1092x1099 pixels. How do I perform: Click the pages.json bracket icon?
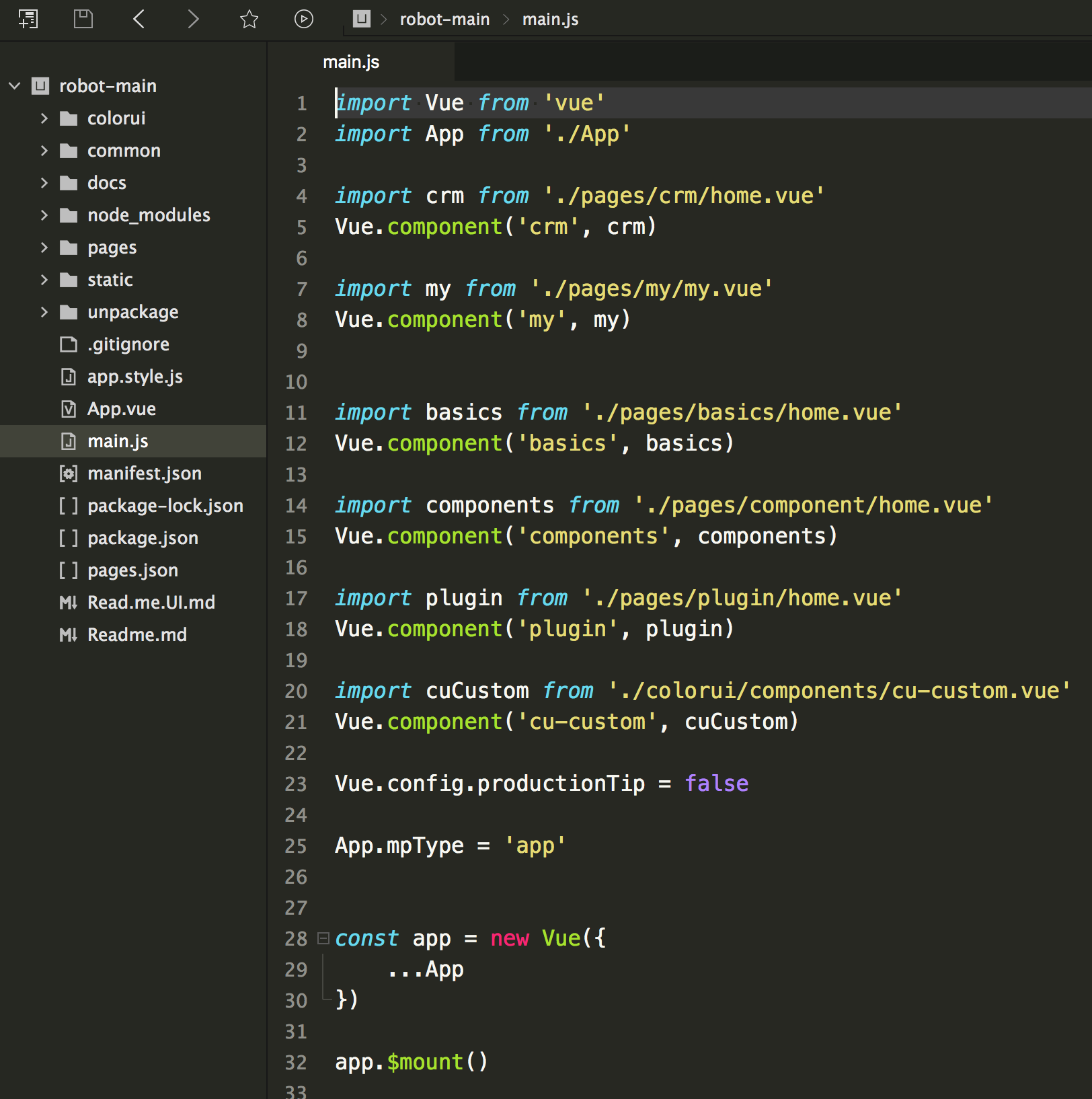click(x=69, y=570)
